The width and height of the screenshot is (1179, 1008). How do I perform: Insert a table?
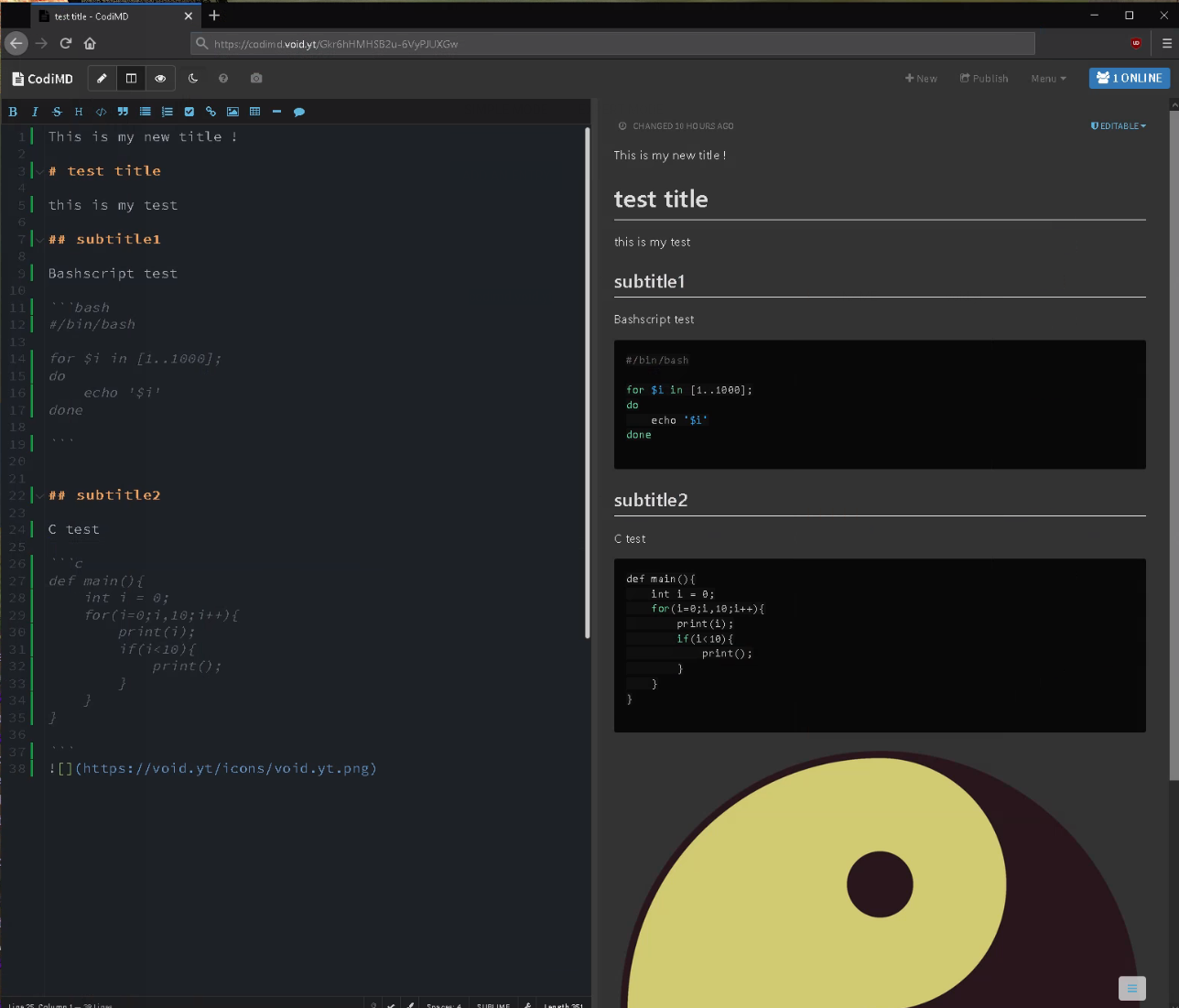pos(254,112)
